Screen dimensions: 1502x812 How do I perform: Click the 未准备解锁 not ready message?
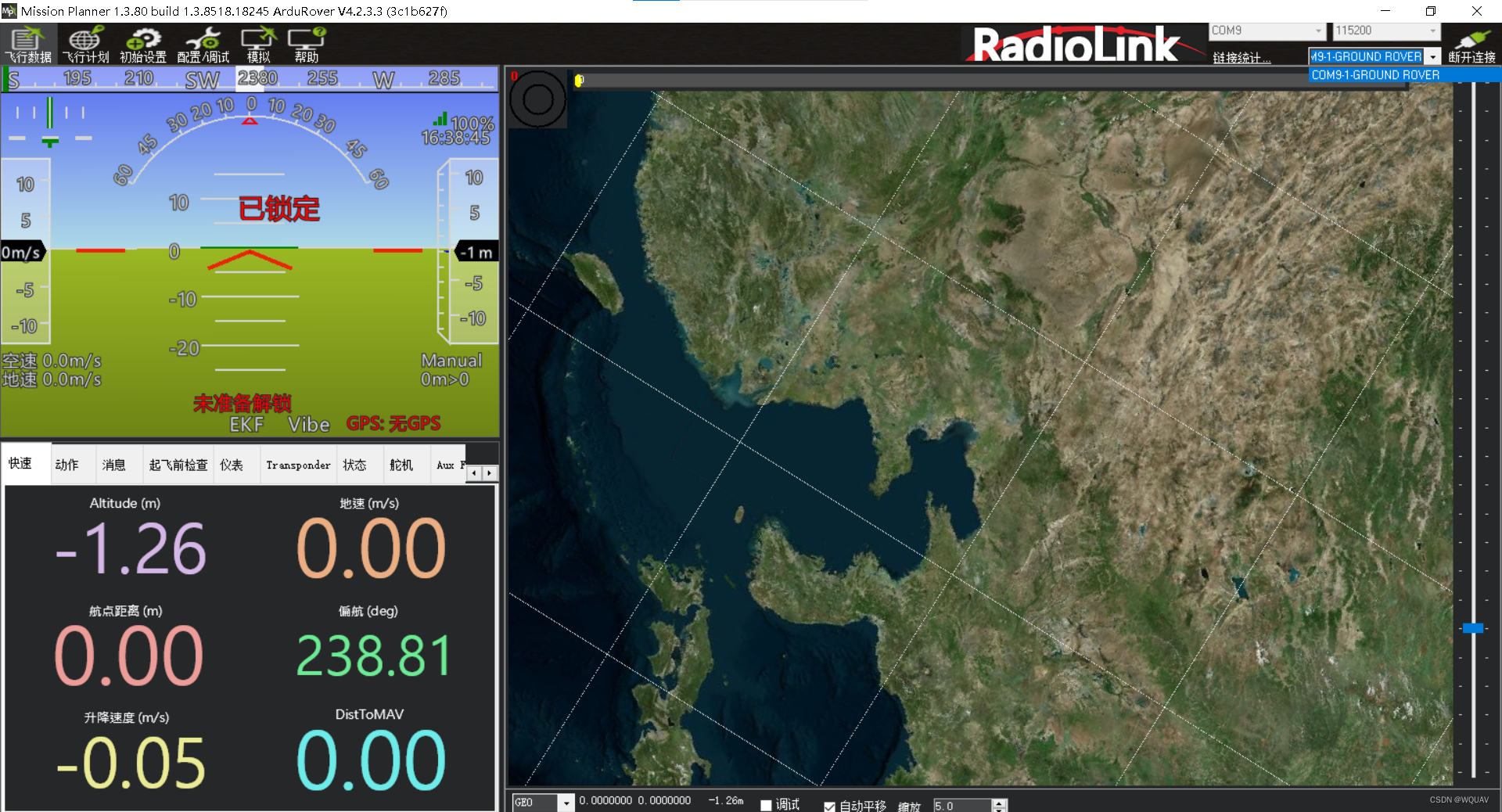pos(243,404)
